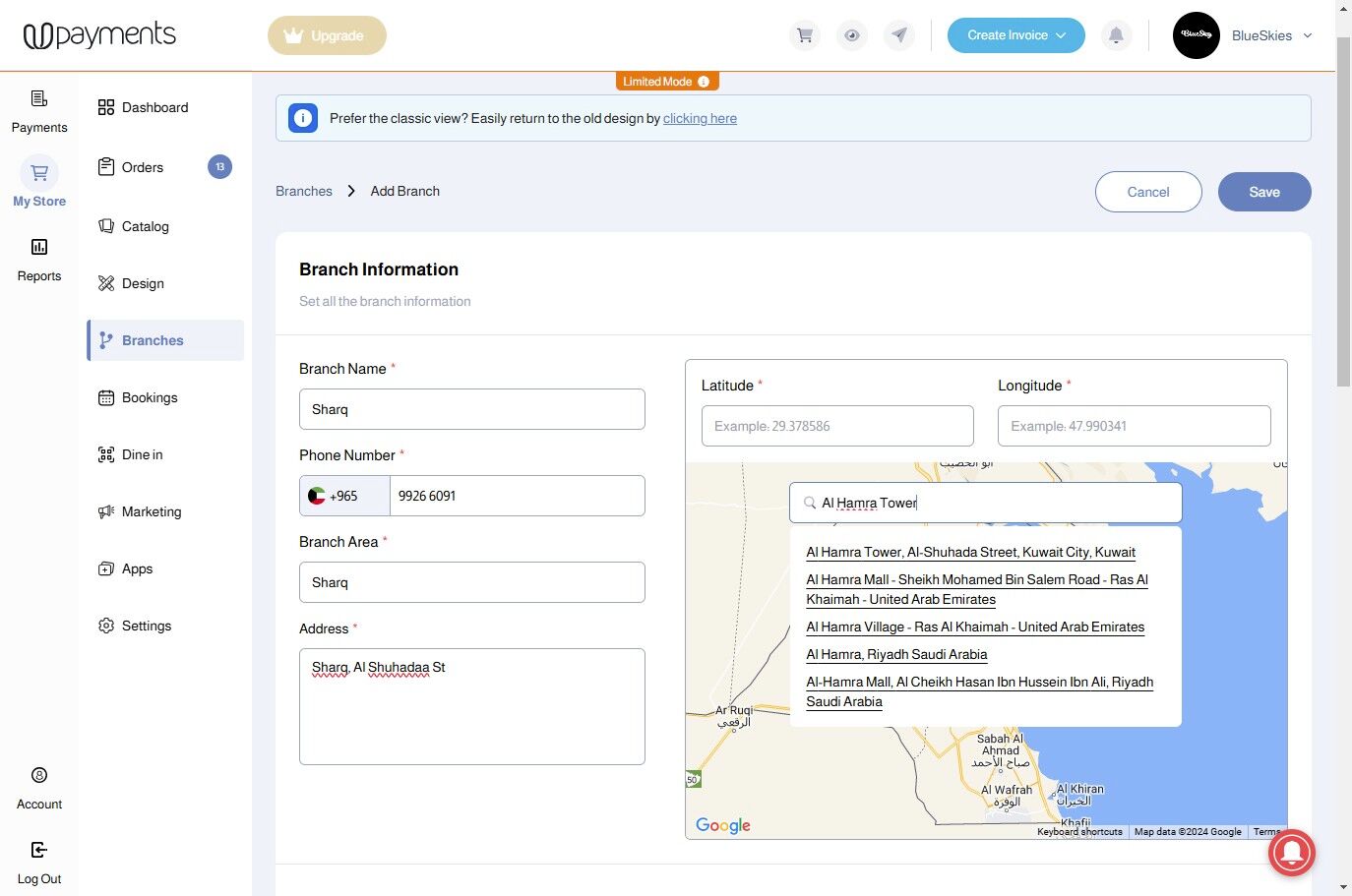Open the +965 country code selector
This screenshot has height=896, width=1352.
tap(344, 496)
